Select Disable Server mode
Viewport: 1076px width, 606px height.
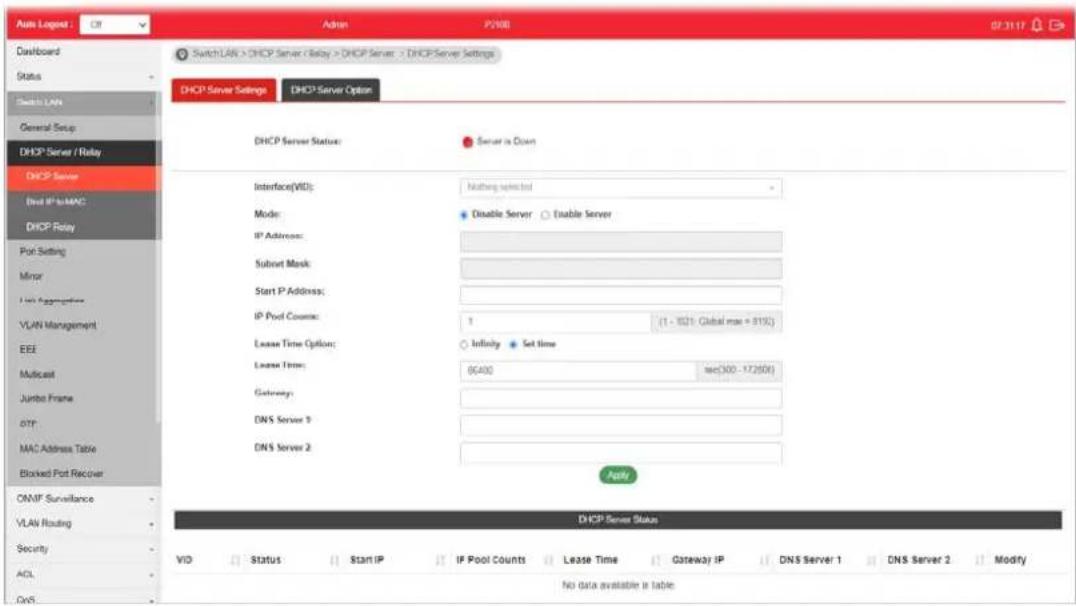[464, 215]
